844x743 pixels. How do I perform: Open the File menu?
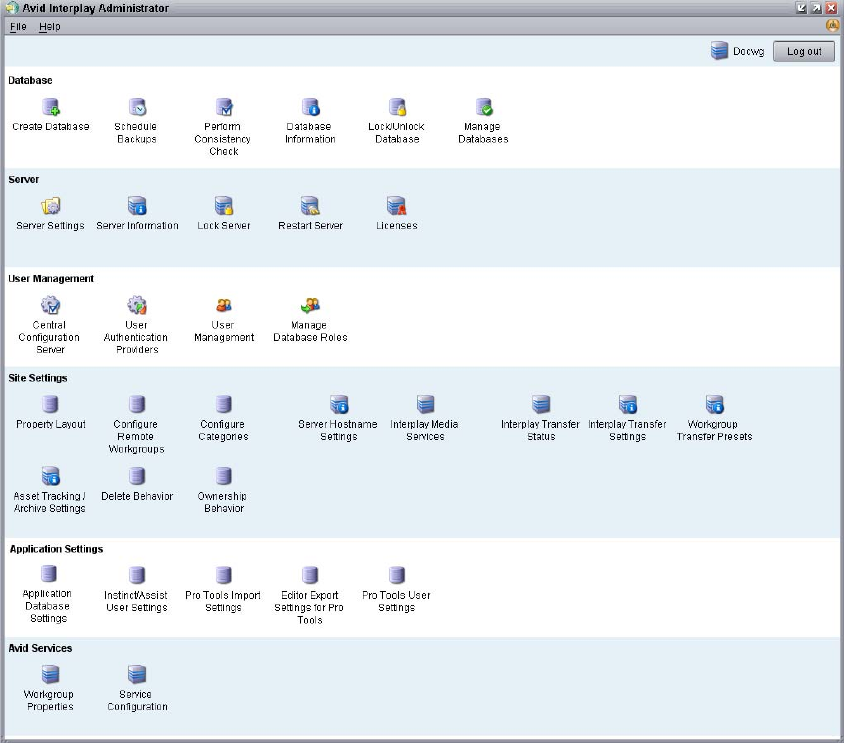pyautogui.click(x=18, y=26)
